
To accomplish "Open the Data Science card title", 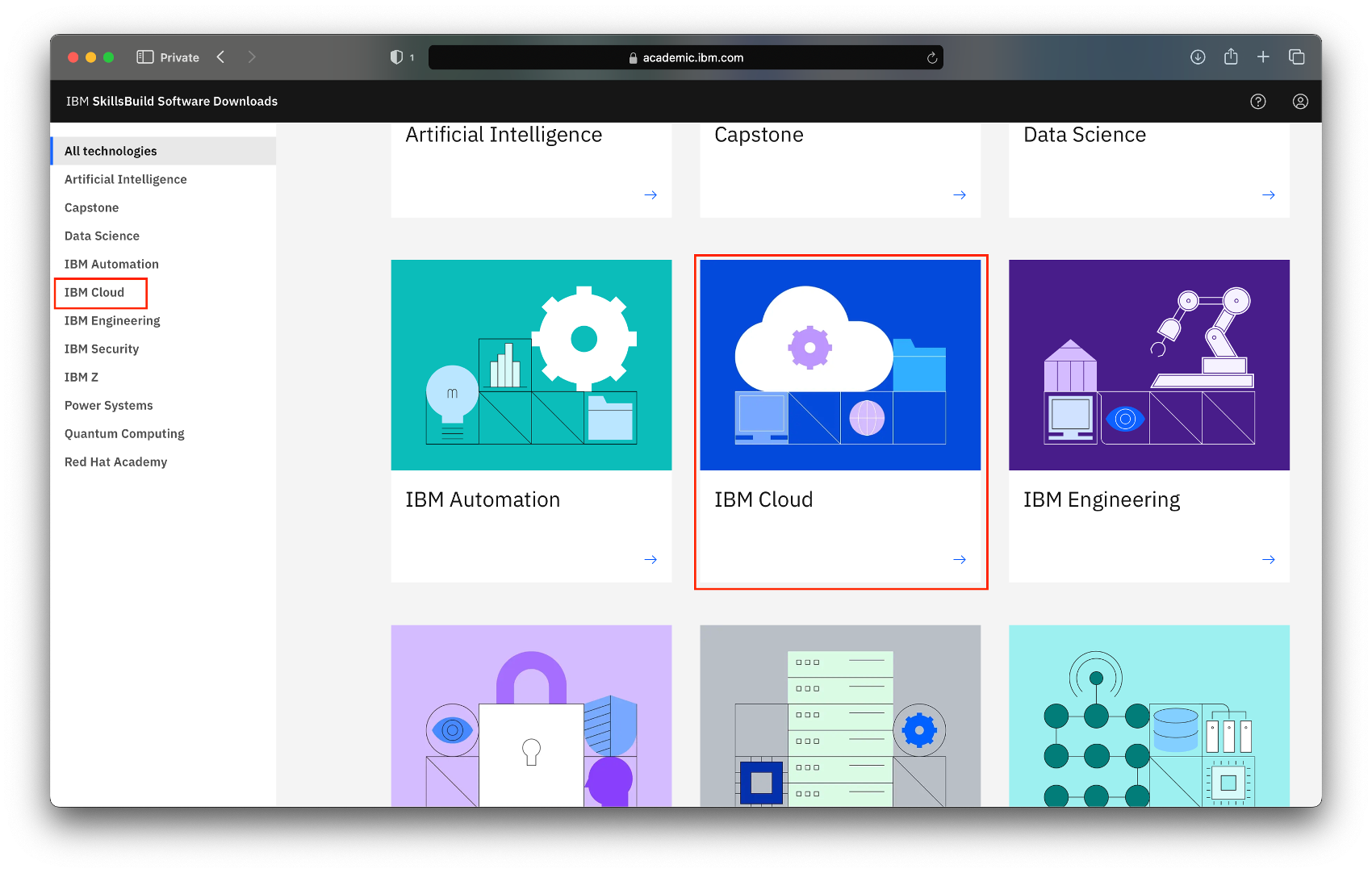I will [1085, 135].
